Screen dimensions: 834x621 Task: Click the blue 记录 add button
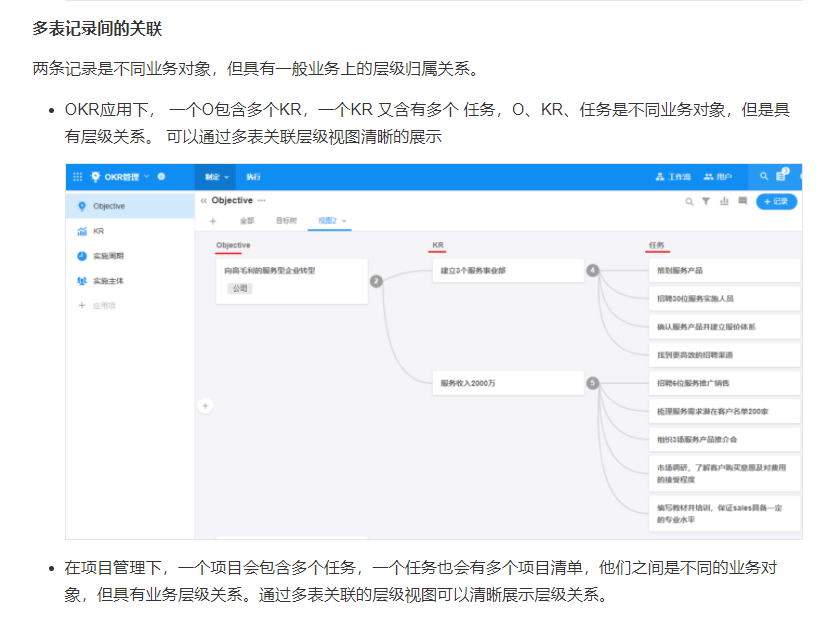point(776,201)
